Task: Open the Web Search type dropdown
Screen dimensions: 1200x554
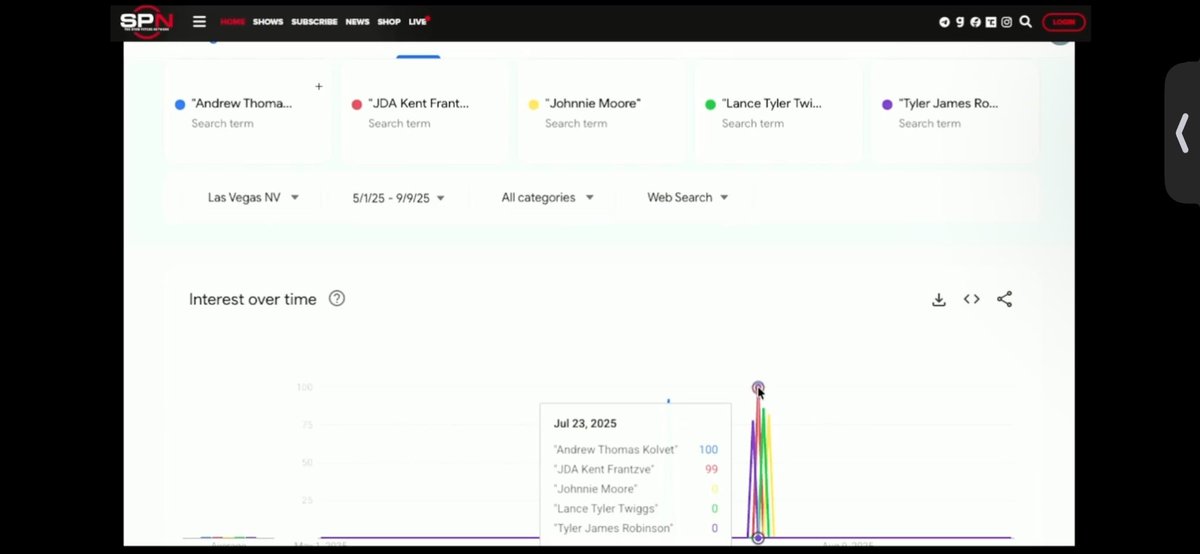Action: 687,198
